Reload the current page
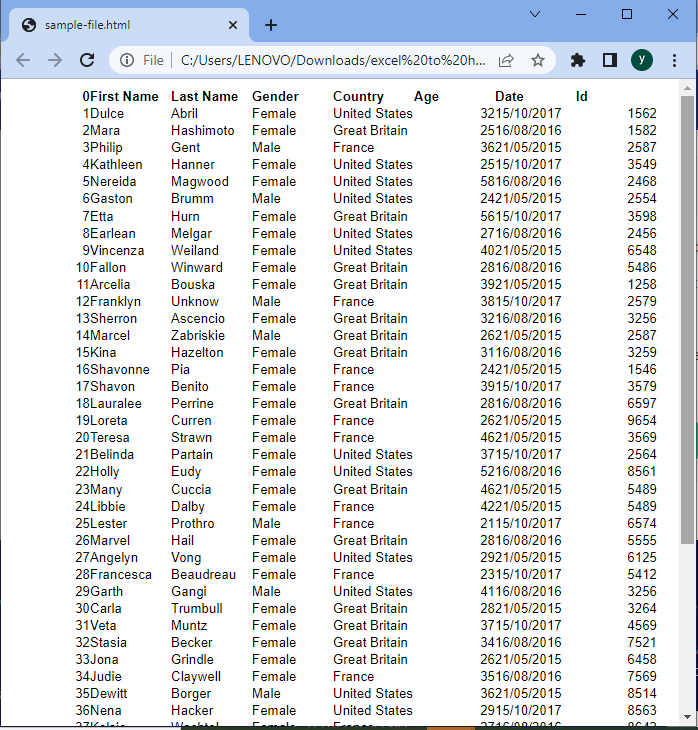The image size is (698, 730). [x=87, y=60]
